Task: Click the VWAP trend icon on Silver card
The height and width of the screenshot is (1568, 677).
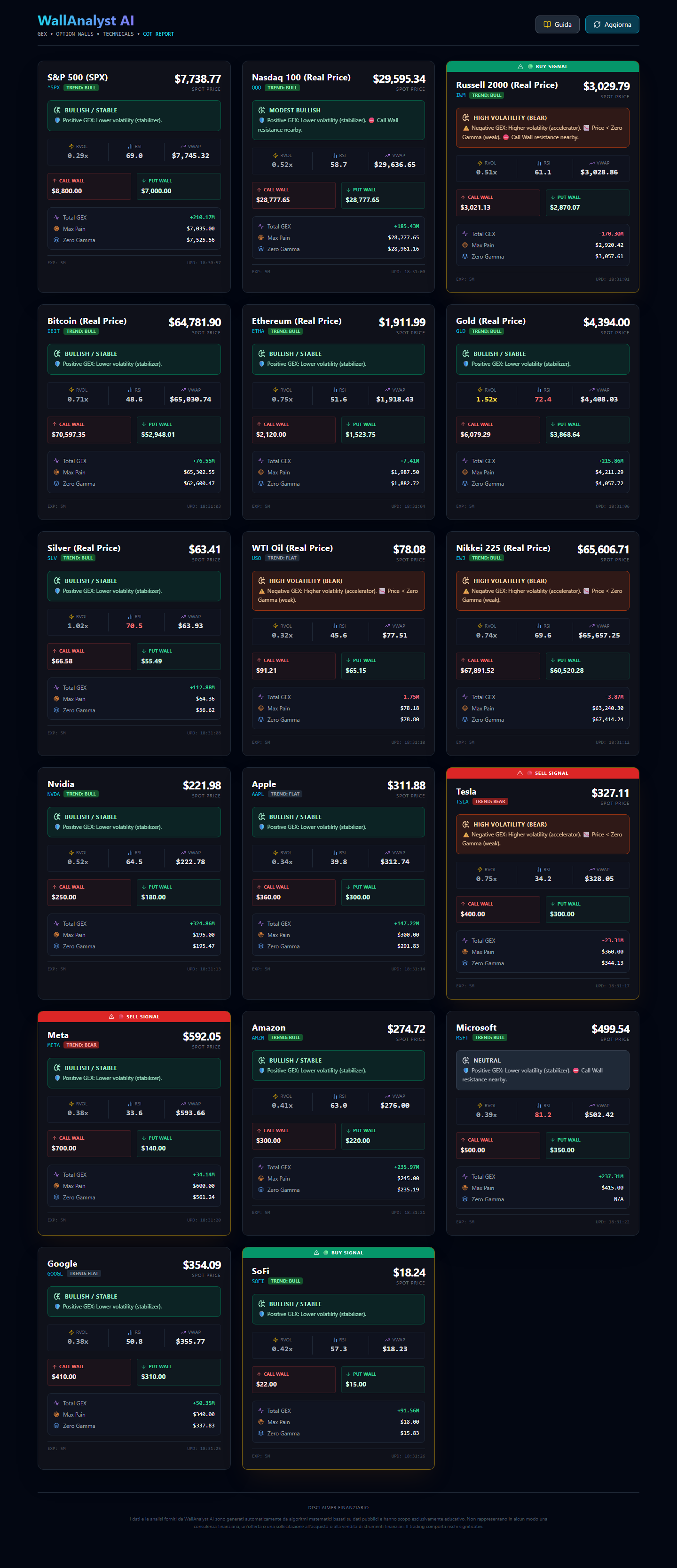Action: [x=183, y=616]
